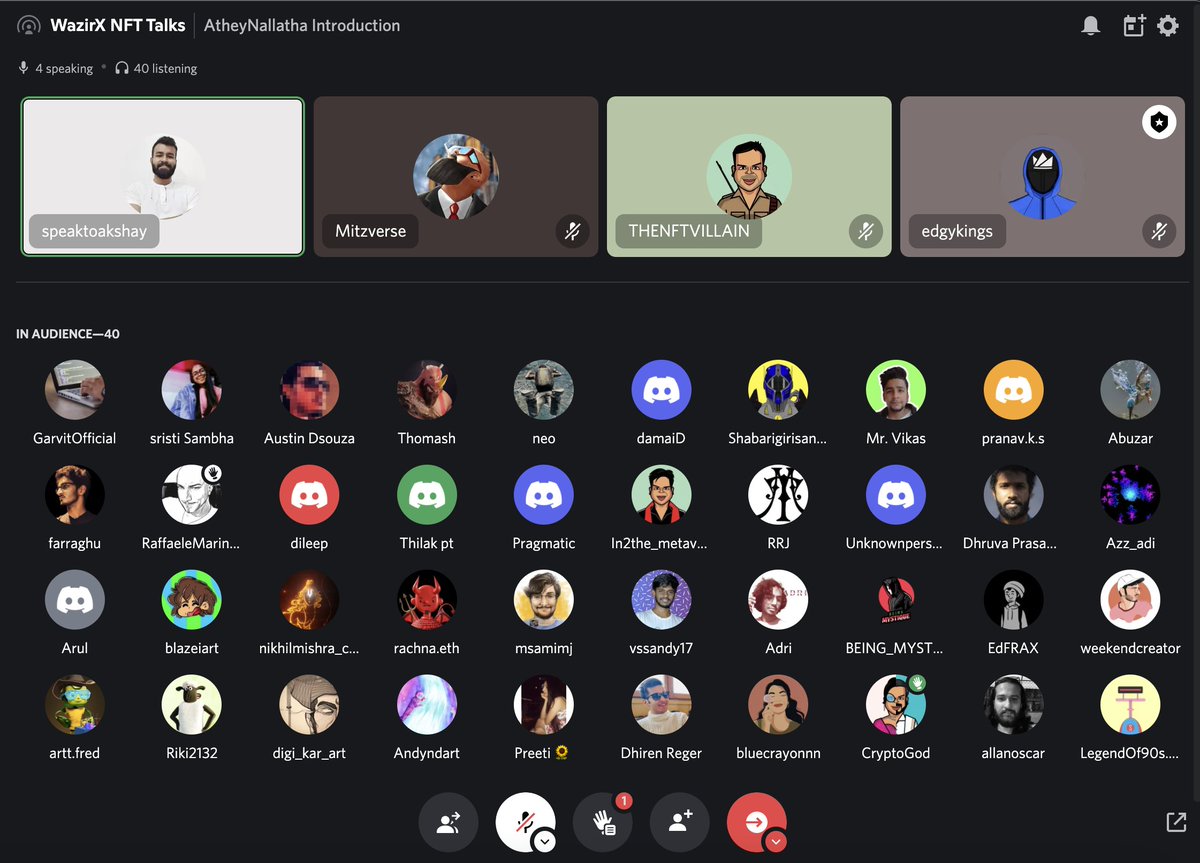
Task: Click the WazirX NFT Talks channel name
Action: pos(118,26)
